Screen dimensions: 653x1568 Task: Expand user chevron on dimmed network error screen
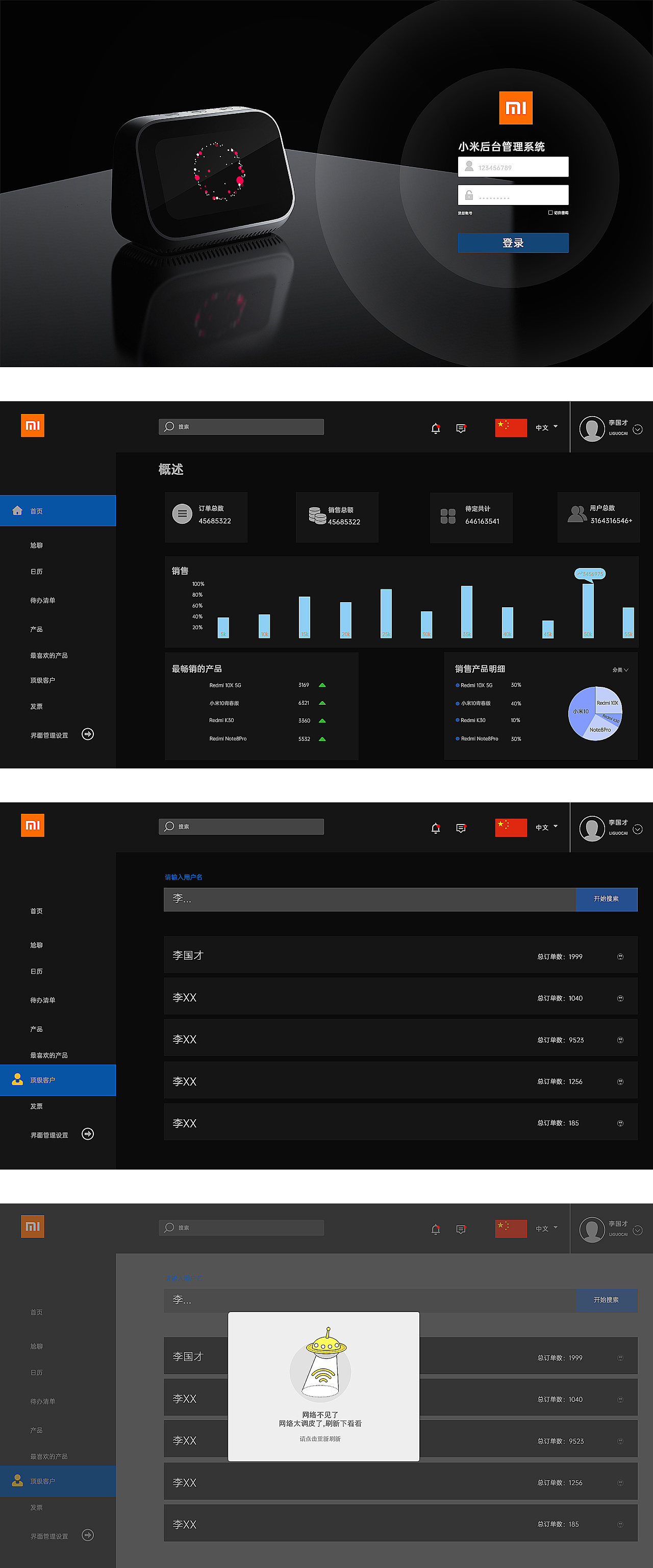(x=638, y=1230)
